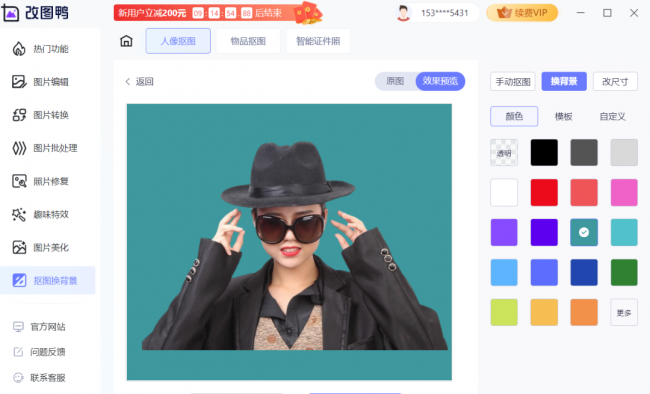Viewport: 650px width, 394px height.
Task: Open 图片转换 icon in sidebar
Action: [19, 115]
